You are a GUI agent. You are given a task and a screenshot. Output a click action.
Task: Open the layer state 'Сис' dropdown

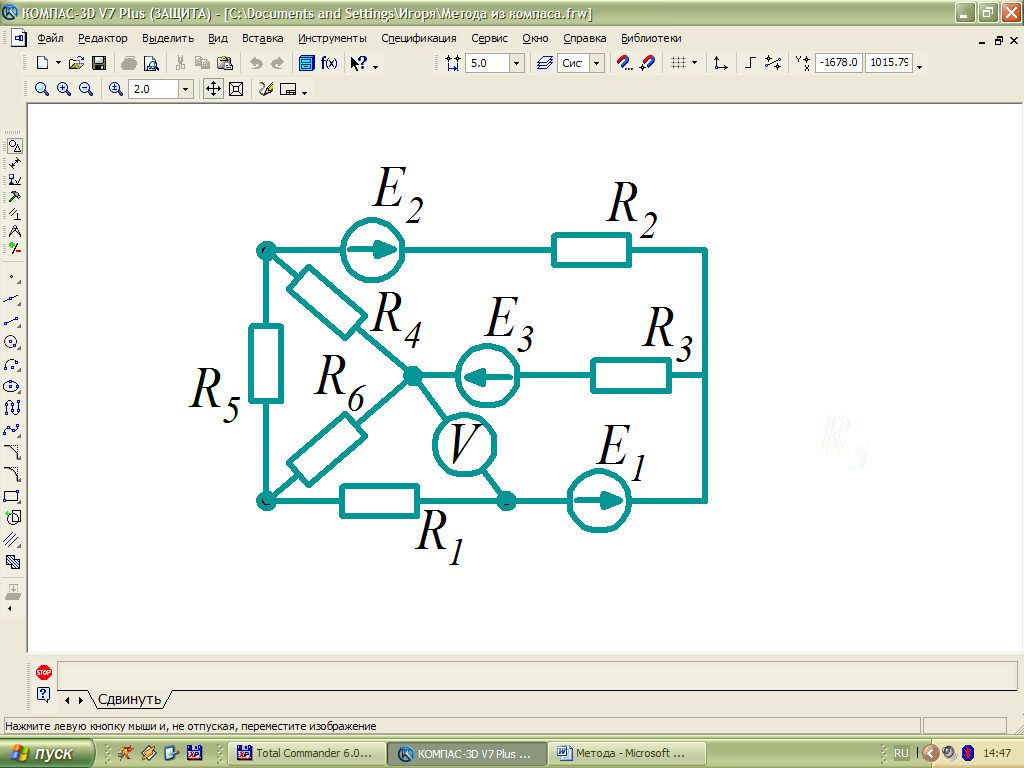point(597,63)
